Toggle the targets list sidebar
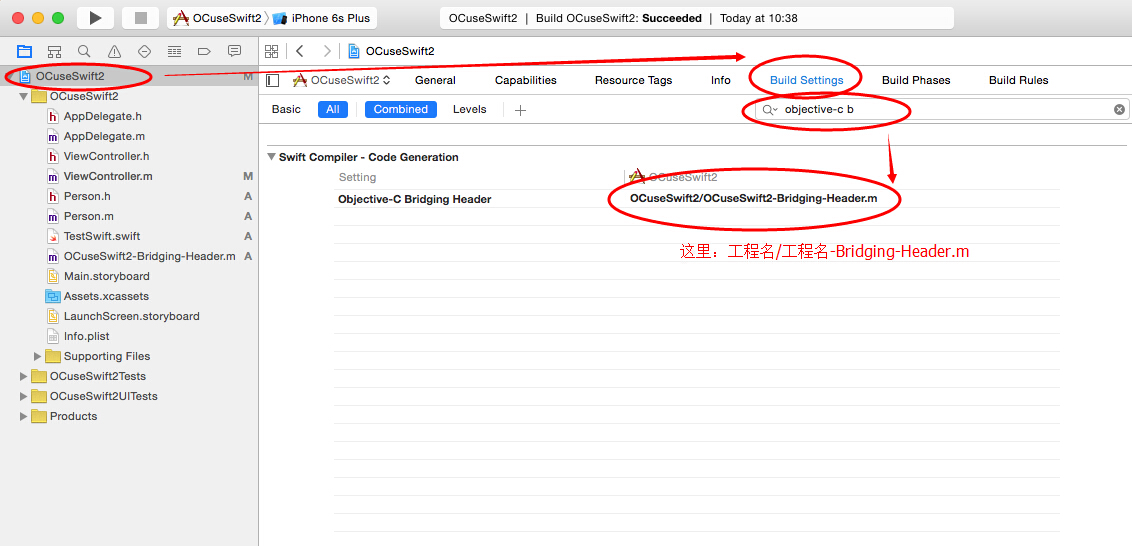The height and width of the screenshot is (546, 1132). [273, 80]
